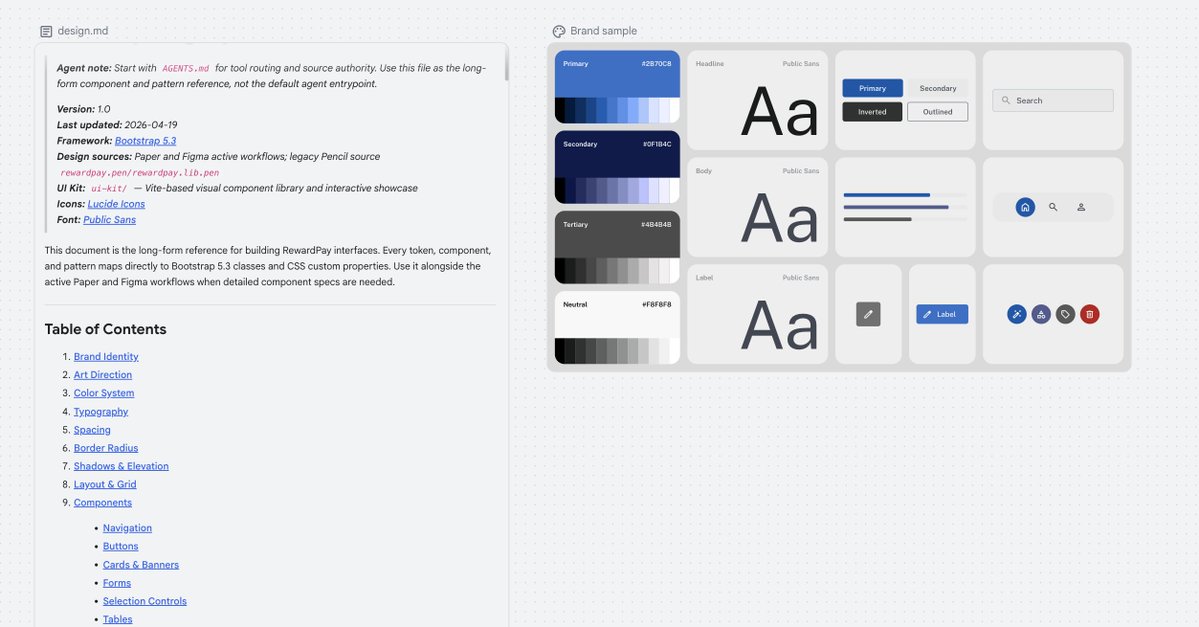Click the magnifier icon in Search field

pyautogui.click(x=1006, y=100)
